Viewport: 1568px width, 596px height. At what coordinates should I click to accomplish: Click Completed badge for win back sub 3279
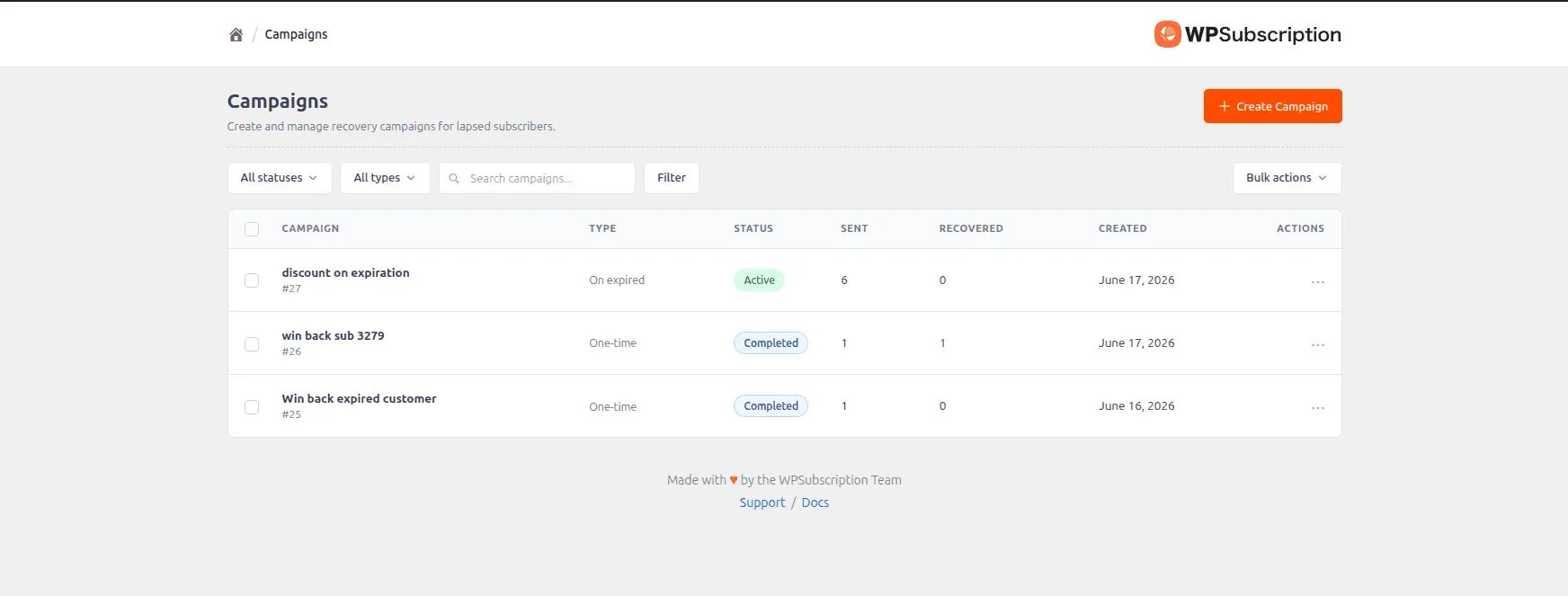point(771,343)
